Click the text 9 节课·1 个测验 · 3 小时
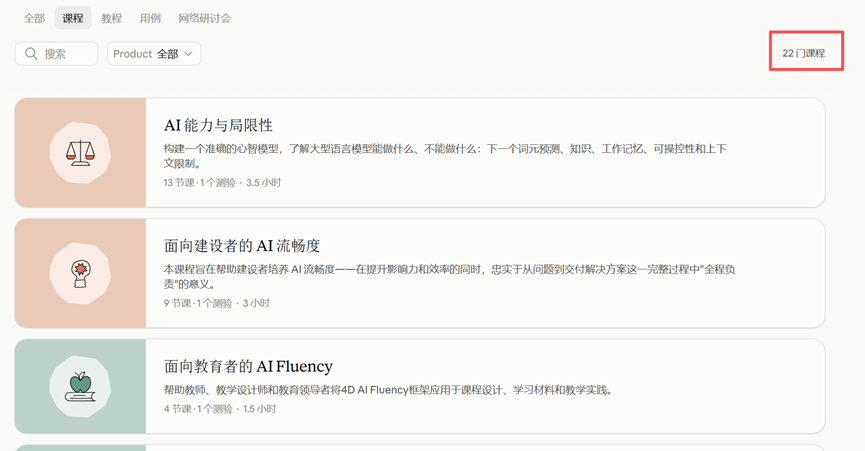The height and width of the screenshot is (451, 865). point(217,303)
